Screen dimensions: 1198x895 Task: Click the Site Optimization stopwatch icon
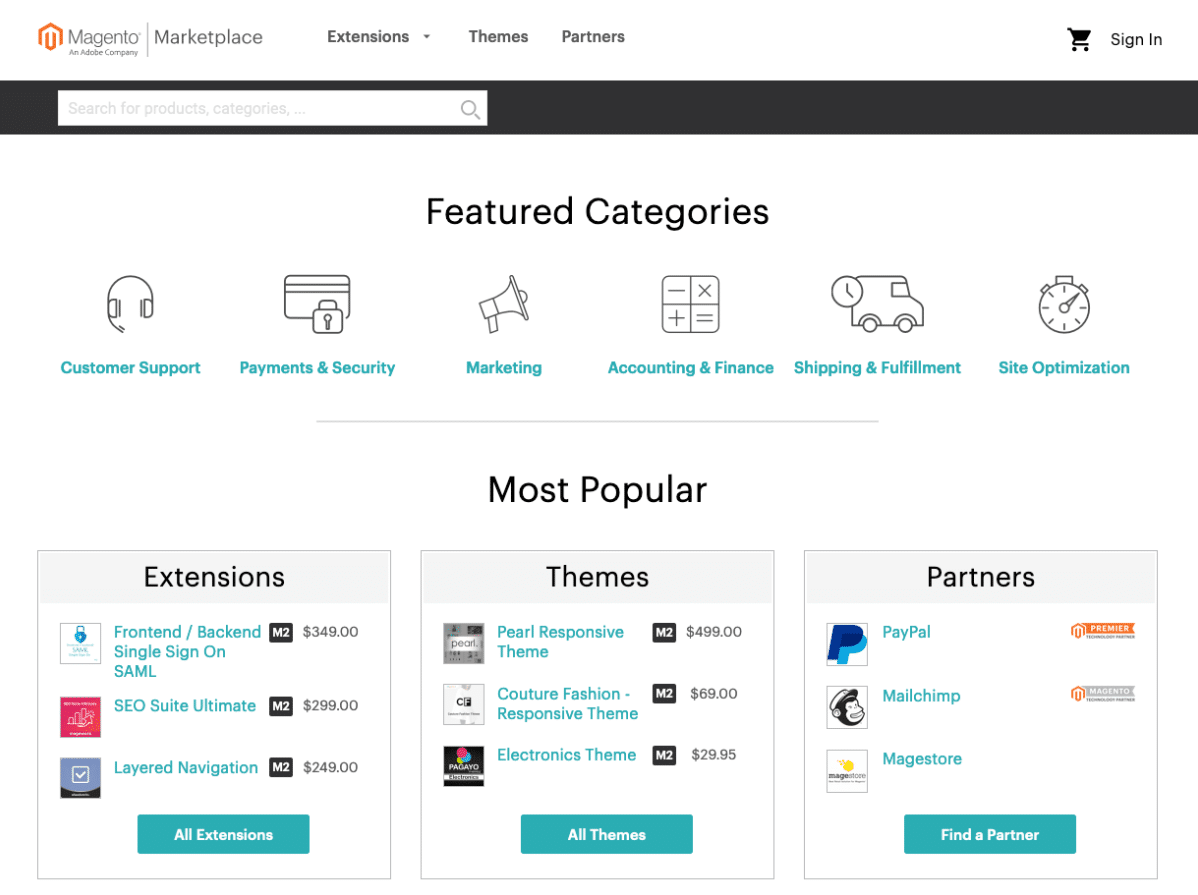(x=1064, y=304)
